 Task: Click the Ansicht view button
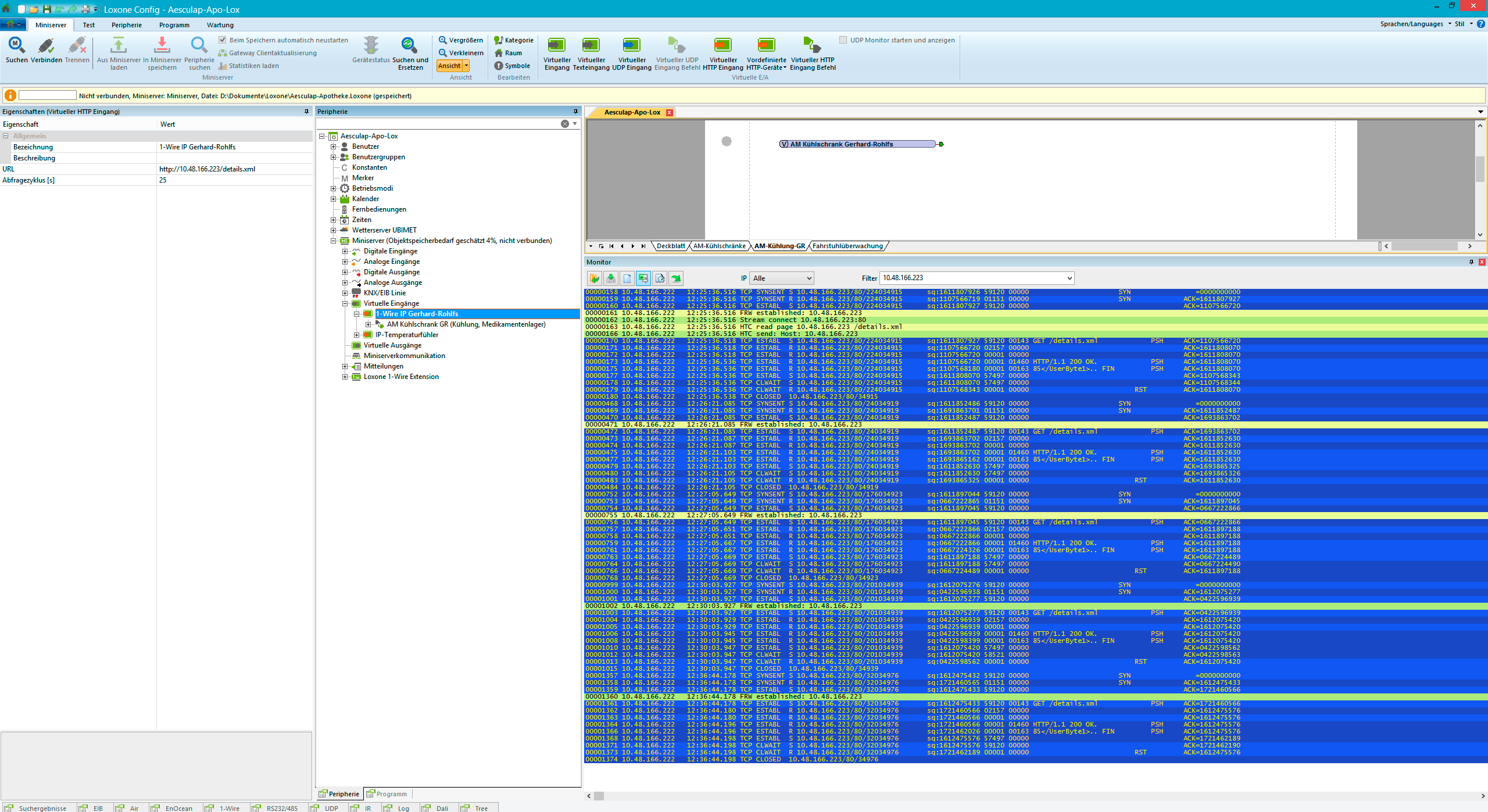click(x=449, y=66)
